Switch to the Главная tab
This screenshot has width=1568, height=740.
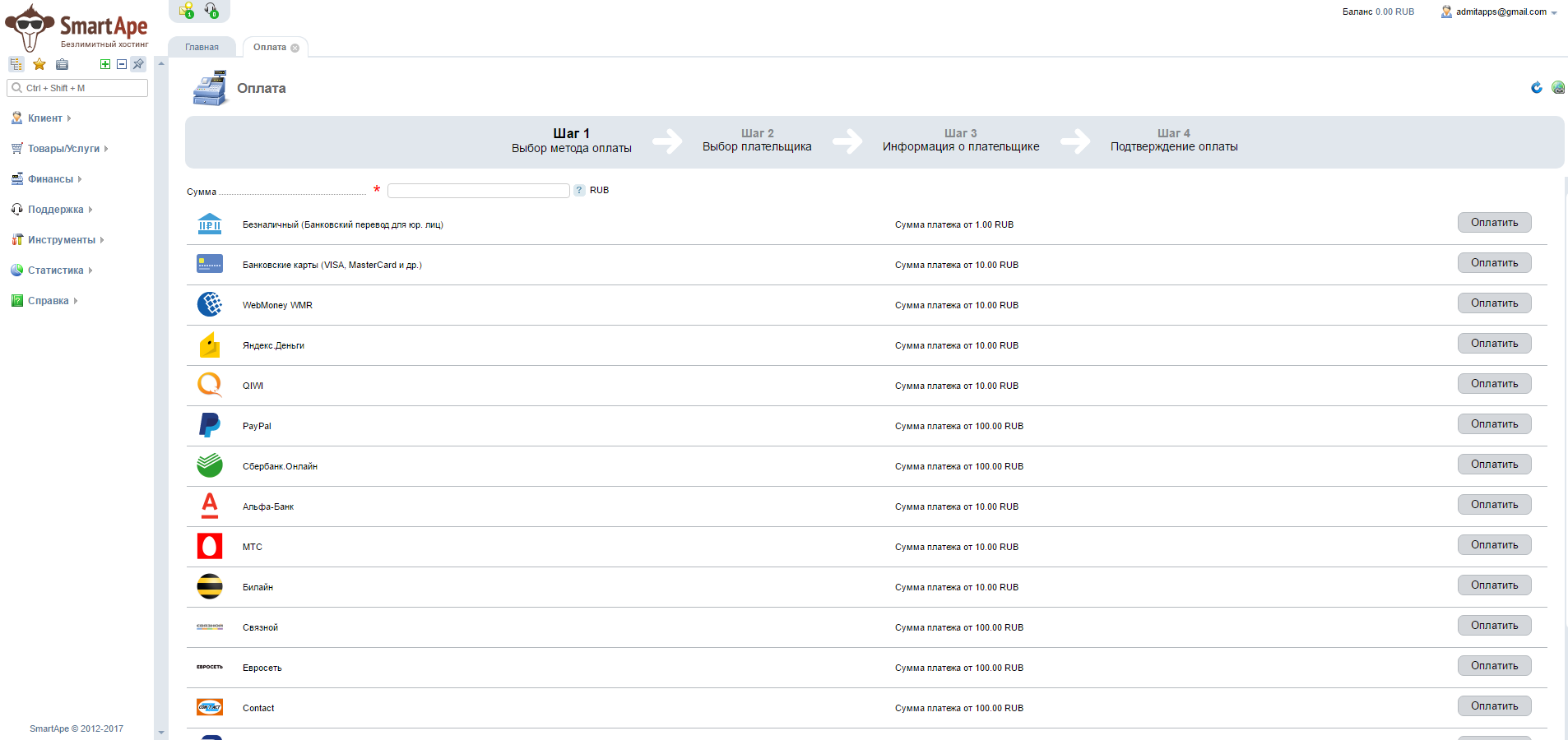202,47
